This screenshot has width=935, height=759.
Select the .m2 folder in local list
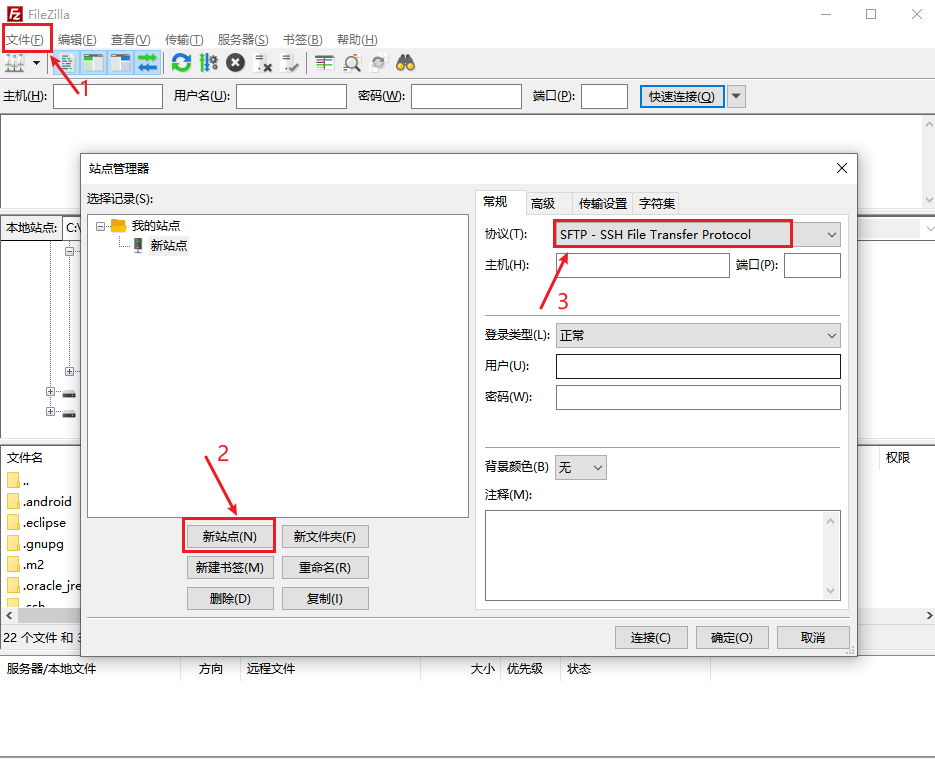[27, 565]
